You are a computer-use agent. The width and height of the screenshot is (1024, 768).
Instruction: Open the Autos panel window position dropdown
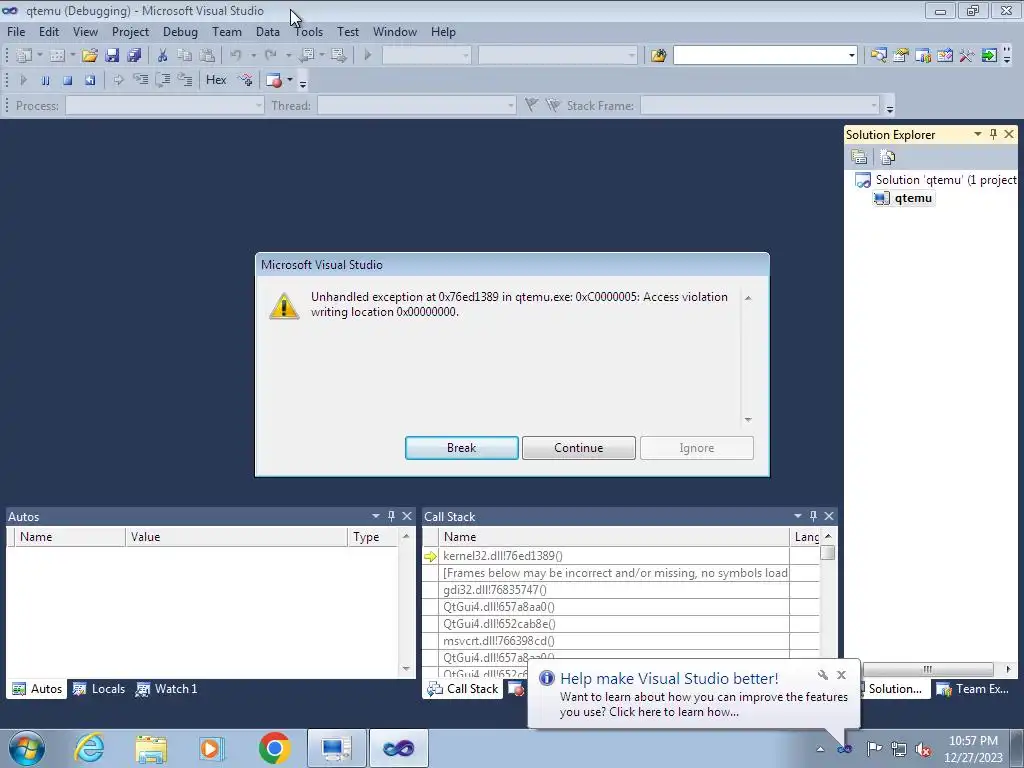pos(376,516)
